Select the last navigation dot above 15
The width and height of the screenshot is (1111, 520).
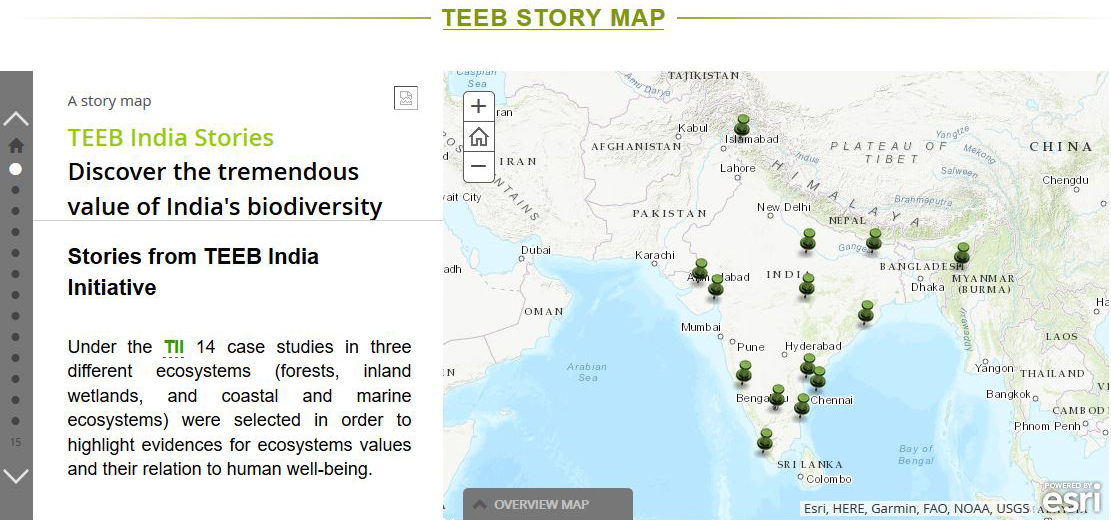point(16,421)
